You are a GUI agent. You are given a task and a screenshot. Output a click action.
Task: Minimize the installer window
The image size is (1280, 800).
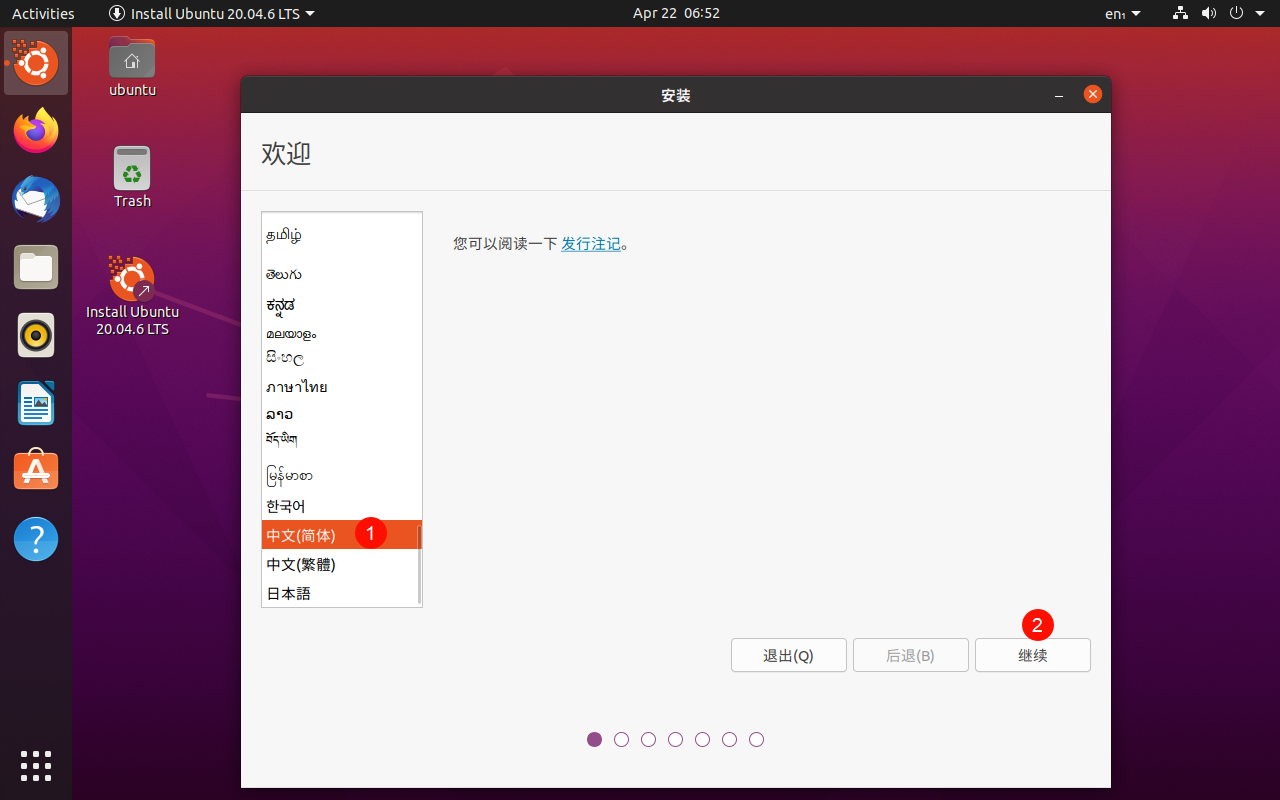pyautogui.click(x=1059, y=95)
